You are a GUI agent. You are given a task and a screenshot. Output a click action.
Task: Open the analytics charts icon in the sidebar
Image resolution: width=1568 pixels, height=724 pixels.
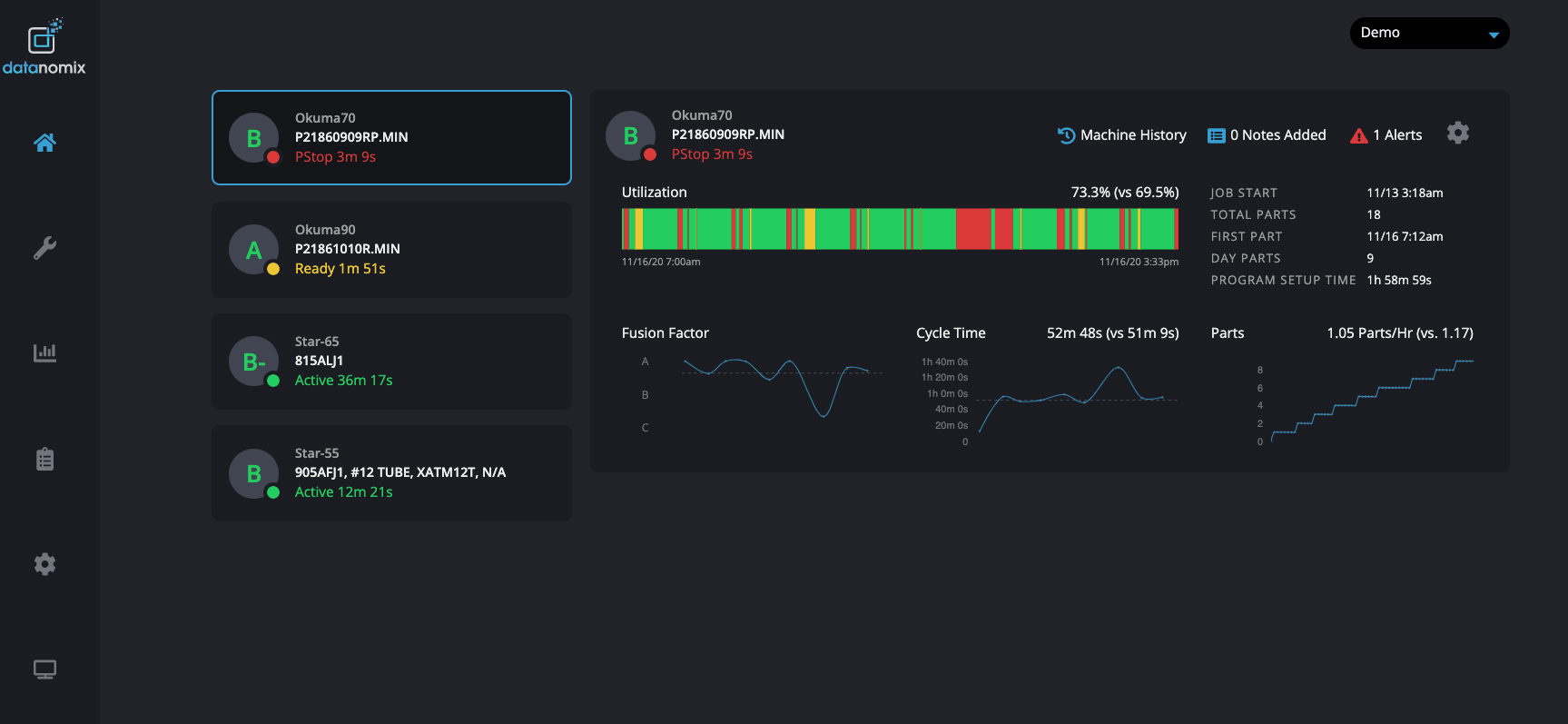44,352
